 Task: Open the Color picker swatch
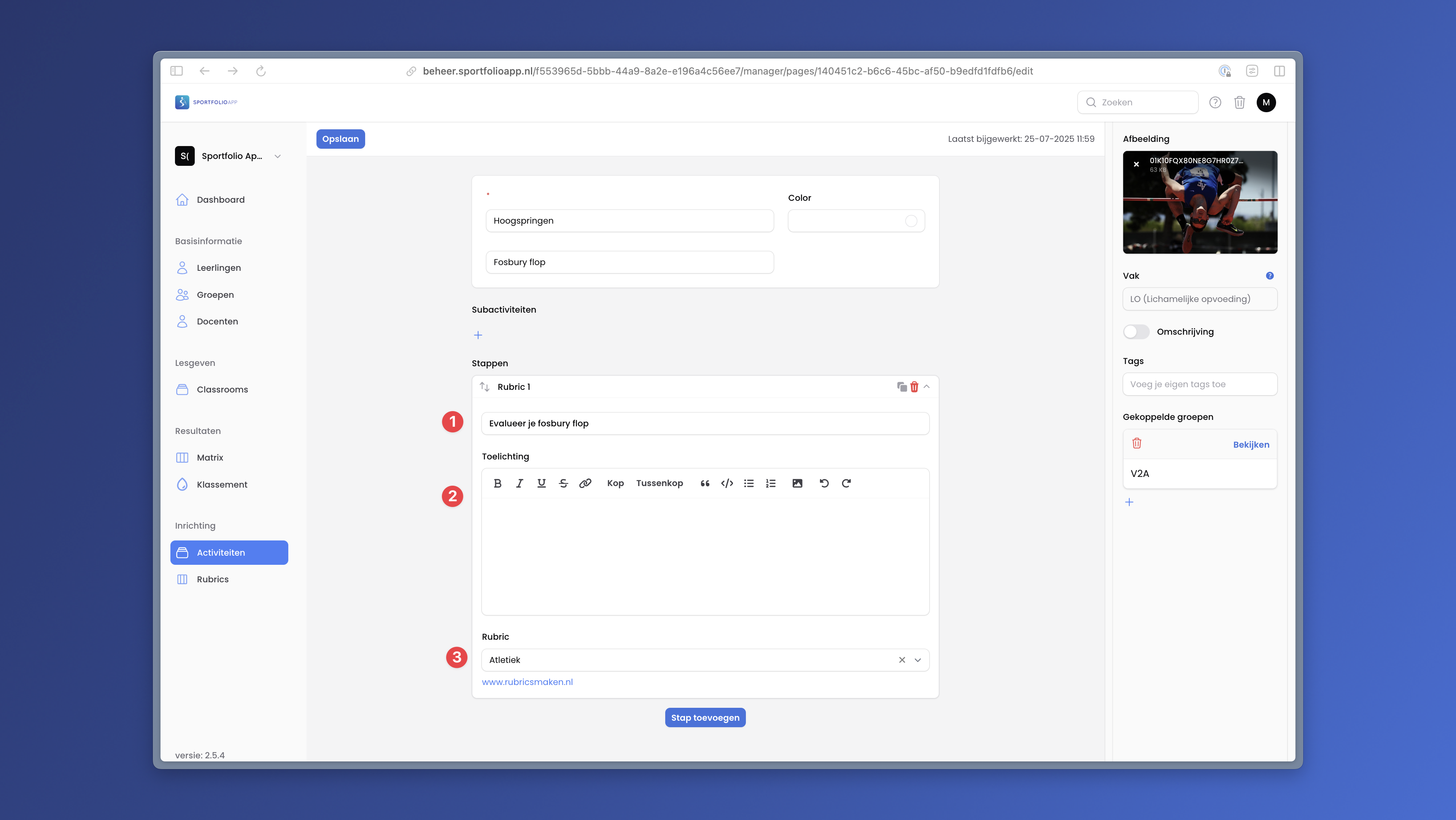[911, 221]
